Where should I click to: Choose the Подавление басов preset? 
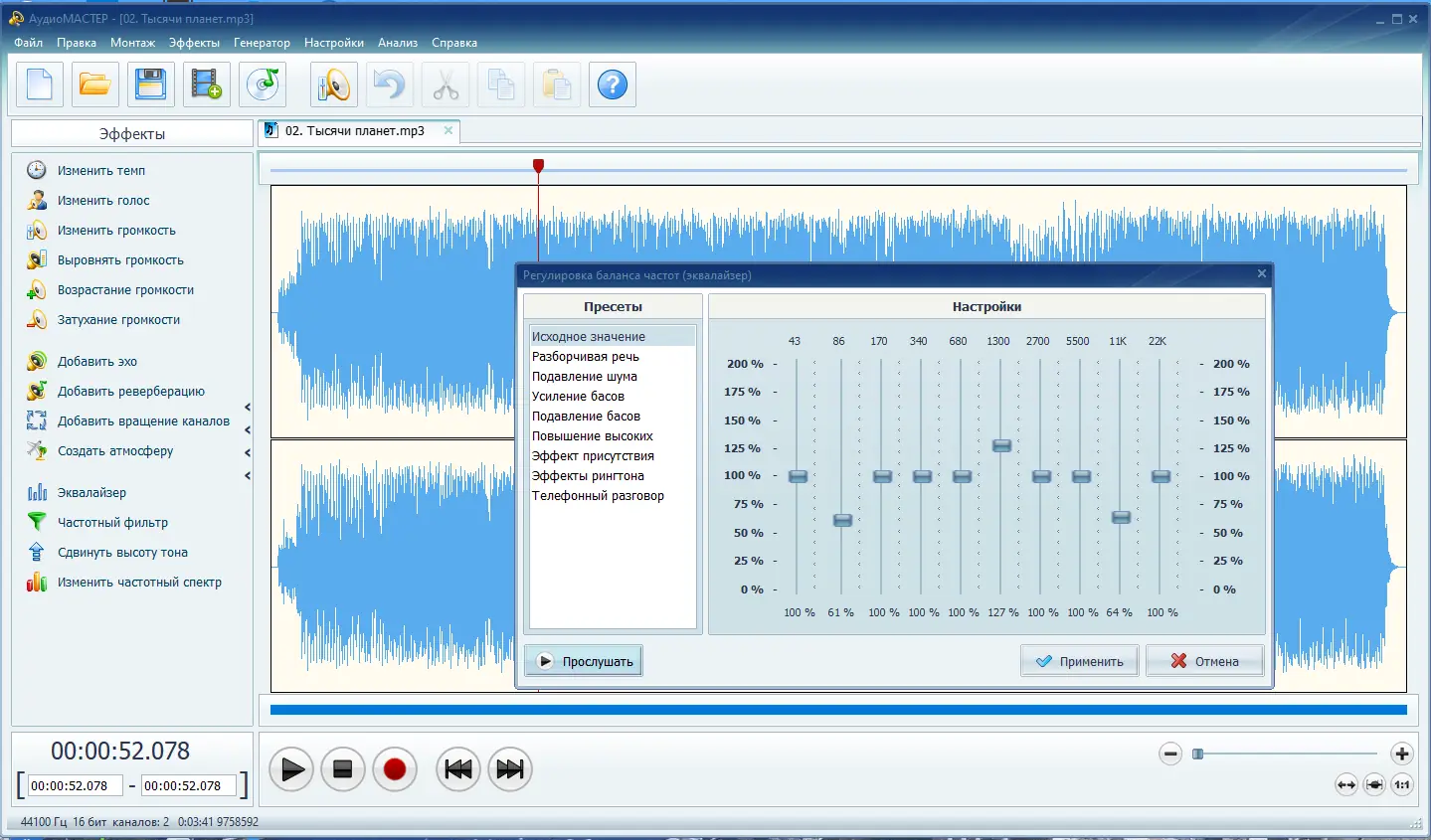[613, 417]
